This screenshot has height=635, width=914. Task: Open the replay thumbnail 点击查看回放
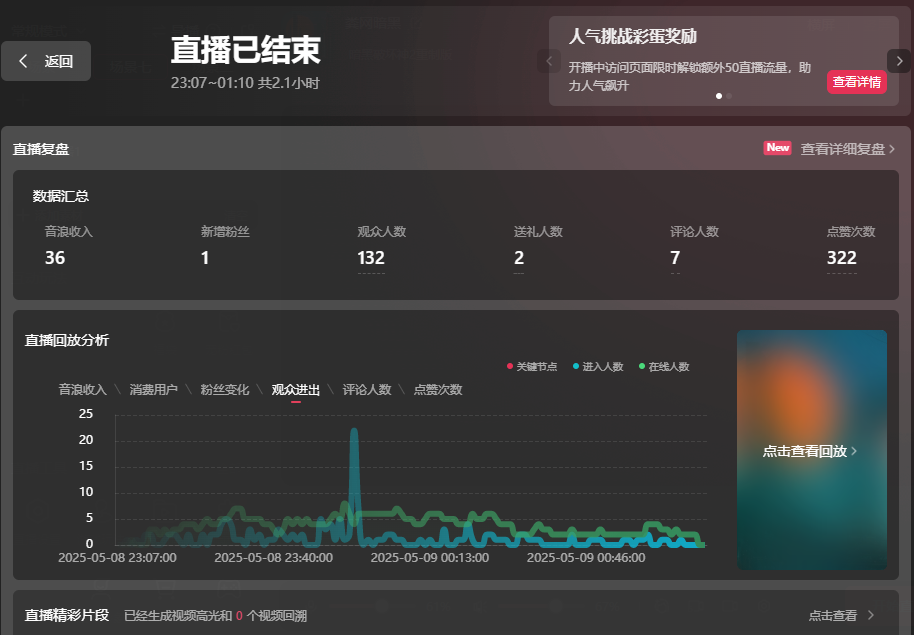click(811, 450)
